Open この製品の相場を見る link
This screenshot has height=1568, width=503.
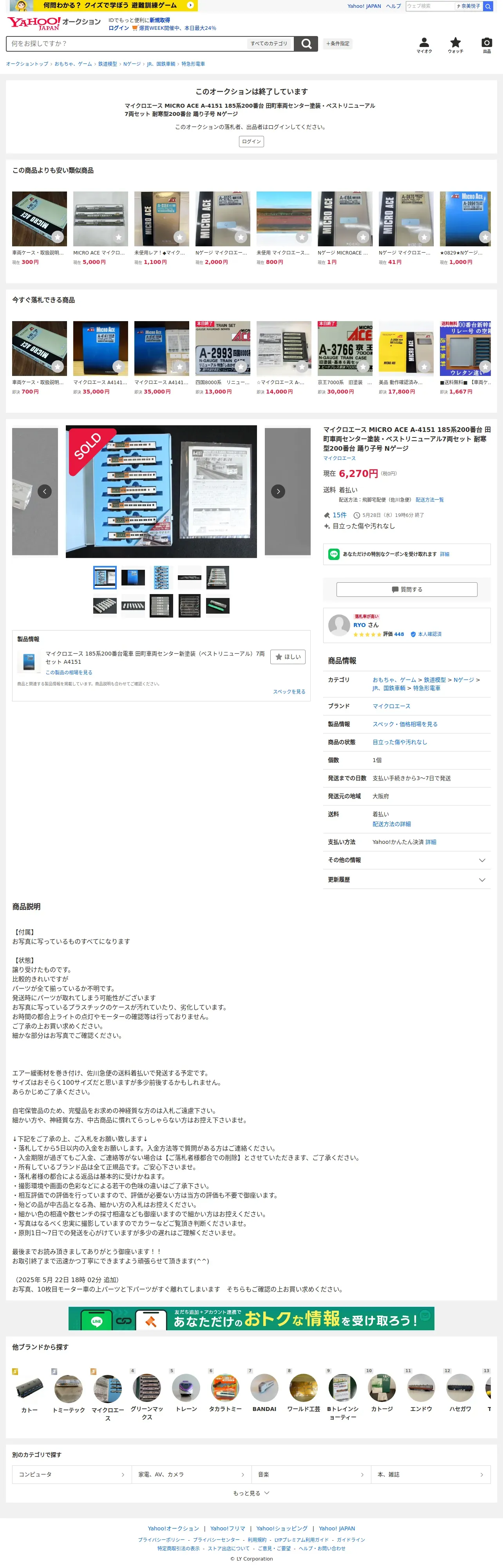click(x=69, y=673)
